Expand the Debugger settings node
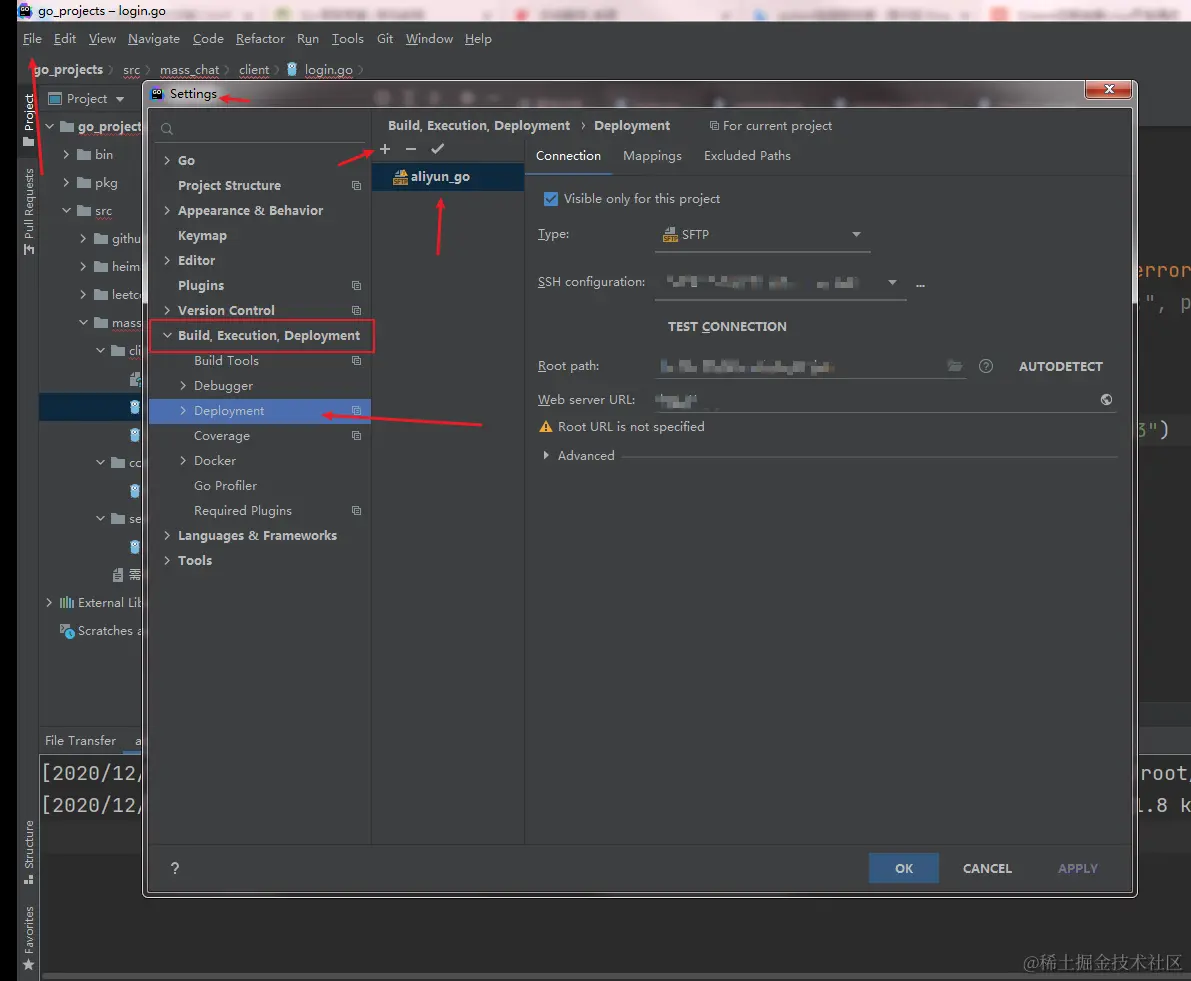This screenshot has height=981, width=1191. click(x=183, y=386)
